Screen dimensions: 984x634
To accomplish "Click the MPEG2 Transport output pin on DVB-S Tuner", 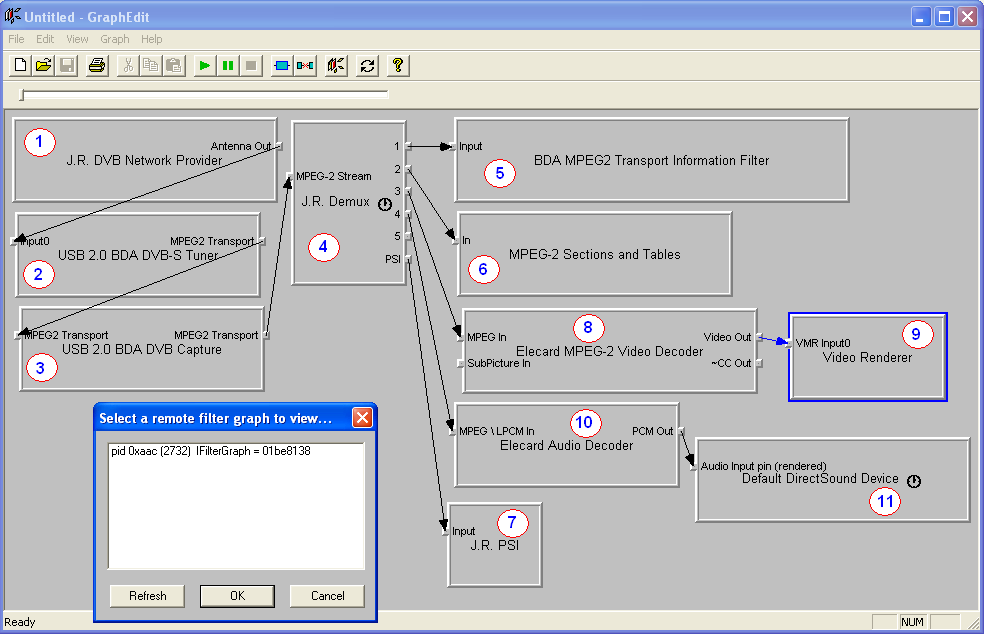I will click(262, 241).
